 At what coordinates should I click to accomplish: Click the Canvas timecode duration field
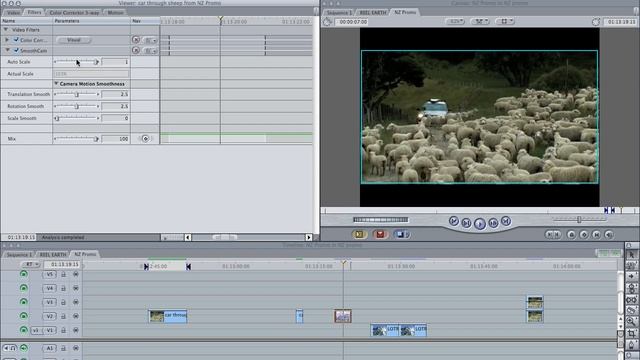pyautogui.click(x=352, y=22)
